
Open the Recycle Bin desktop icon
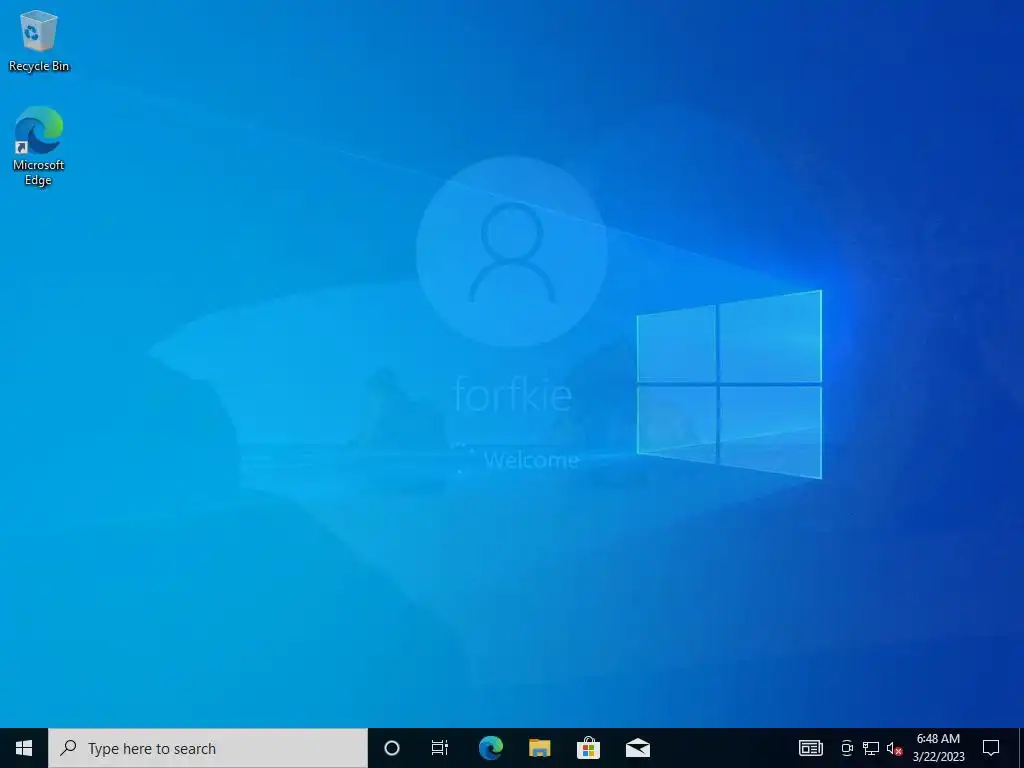click(x=39, y=40)
